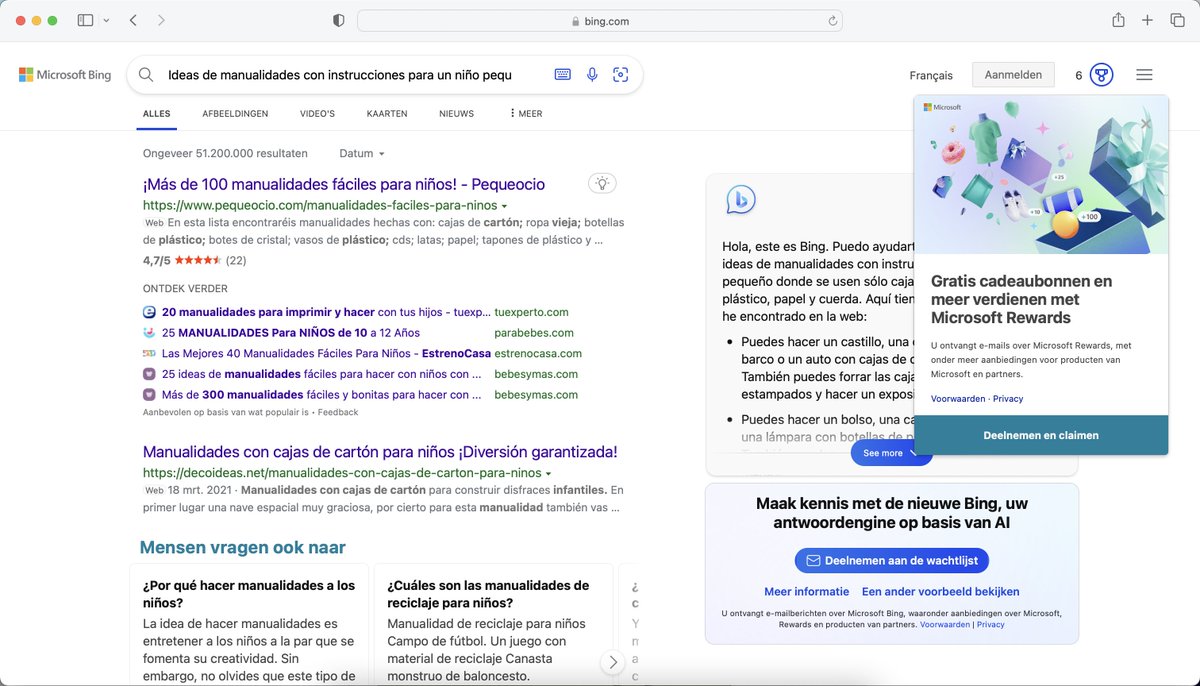Click Feedback link under recommendations
Screen dimensions: 1200x686
(338, 412)
